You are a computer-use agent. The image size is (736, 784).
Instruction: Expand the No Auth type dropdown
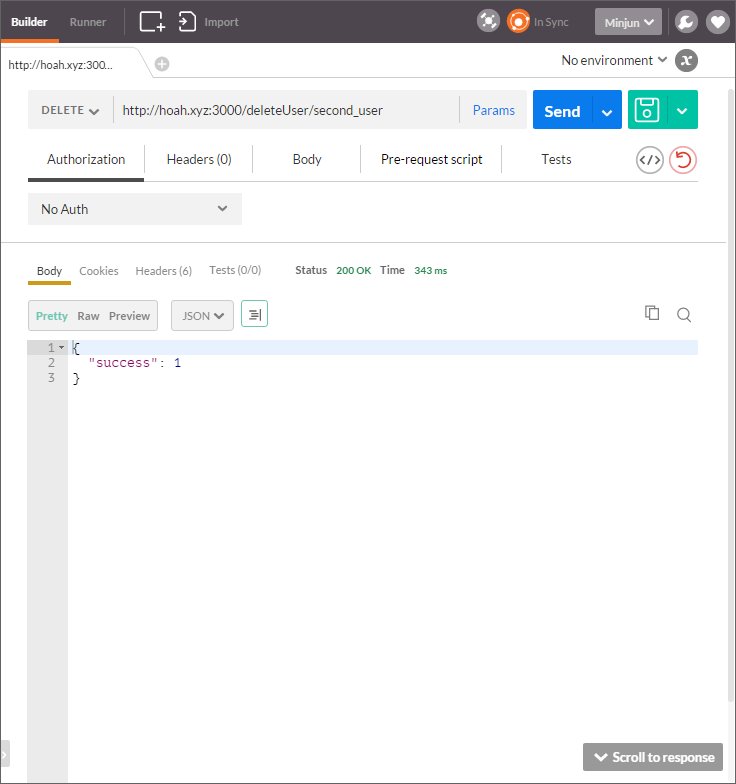[x=135, y=209]
